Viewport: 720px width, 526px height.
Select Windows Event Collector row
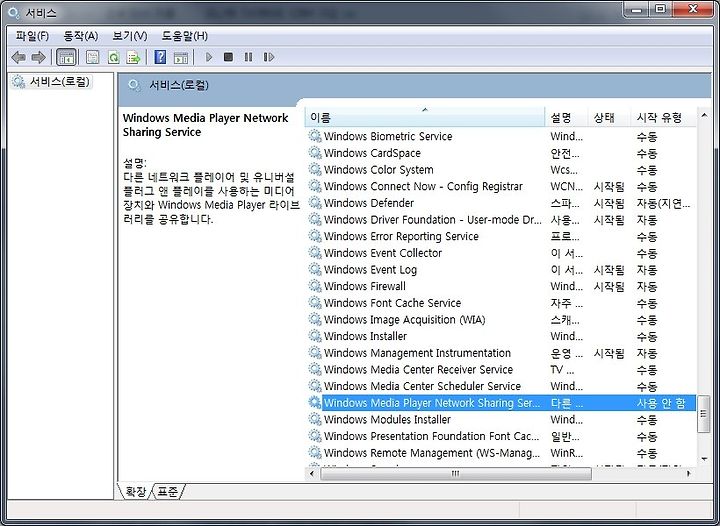(x=501, y=253)
